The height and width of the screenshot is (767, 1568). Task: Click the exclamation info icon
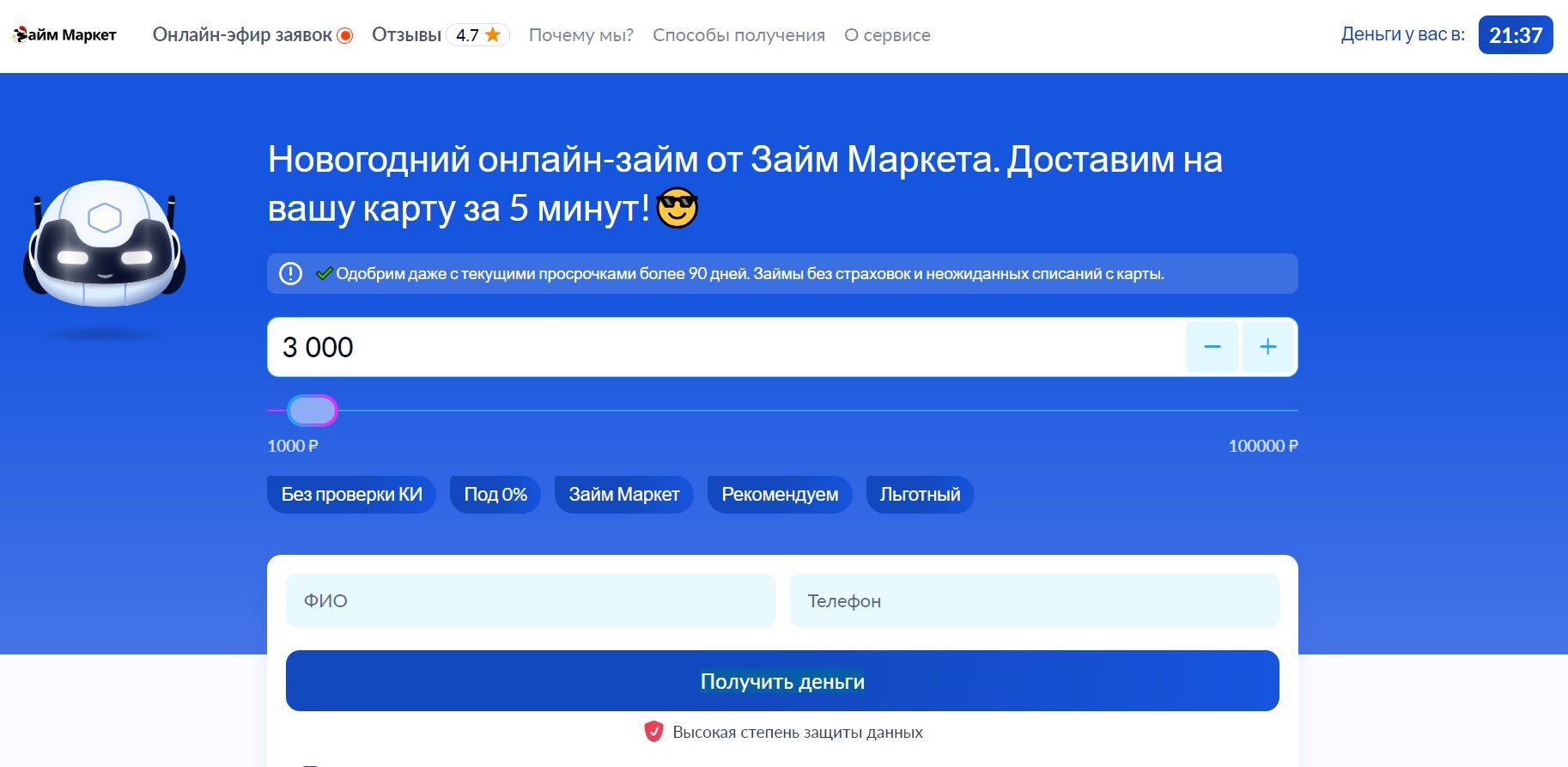[291, 274]
